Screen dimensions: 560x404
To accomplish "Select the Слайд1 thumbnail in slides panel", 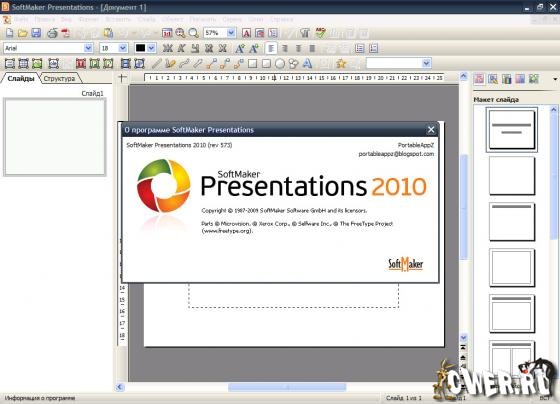I will 55,137.
